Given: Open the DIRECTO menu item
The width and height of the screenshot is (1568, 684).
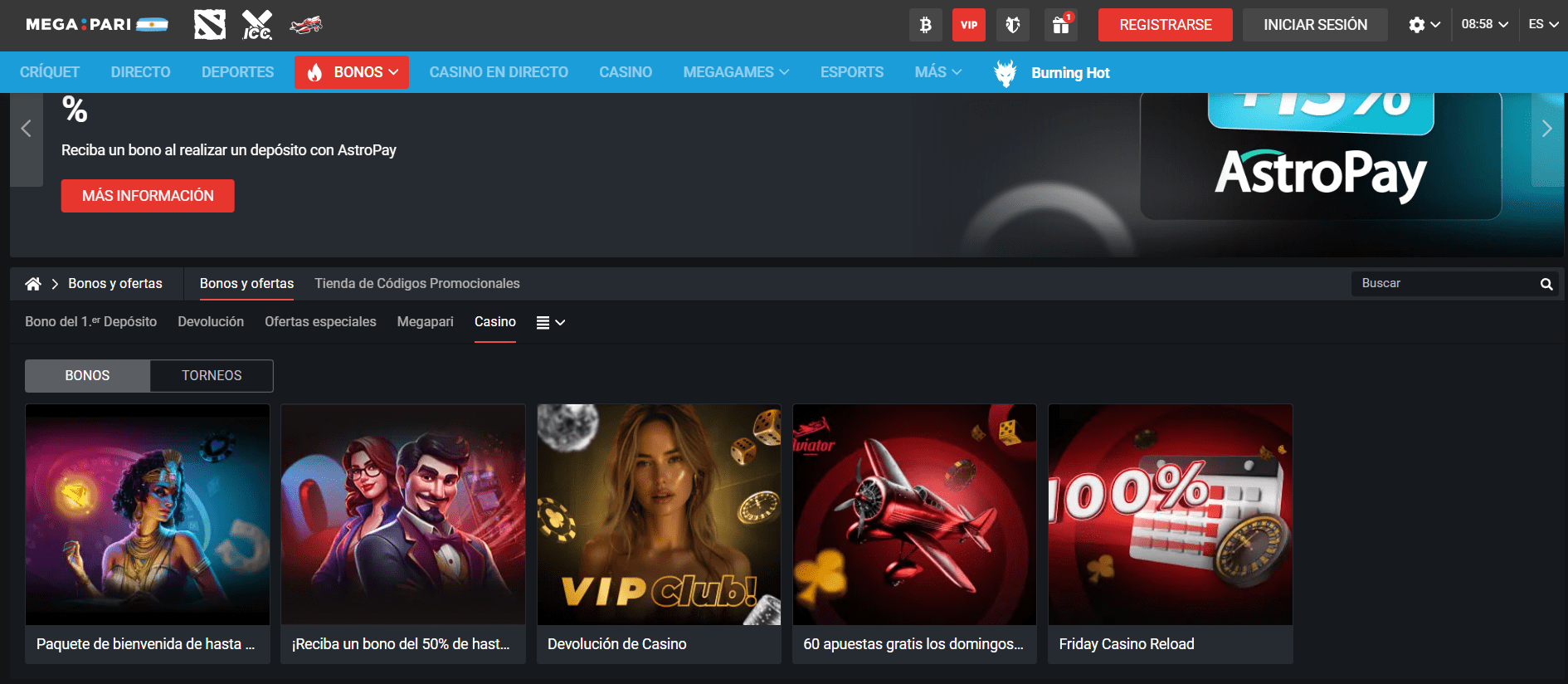Looking at the screenshot, I should tap(140, 72).
